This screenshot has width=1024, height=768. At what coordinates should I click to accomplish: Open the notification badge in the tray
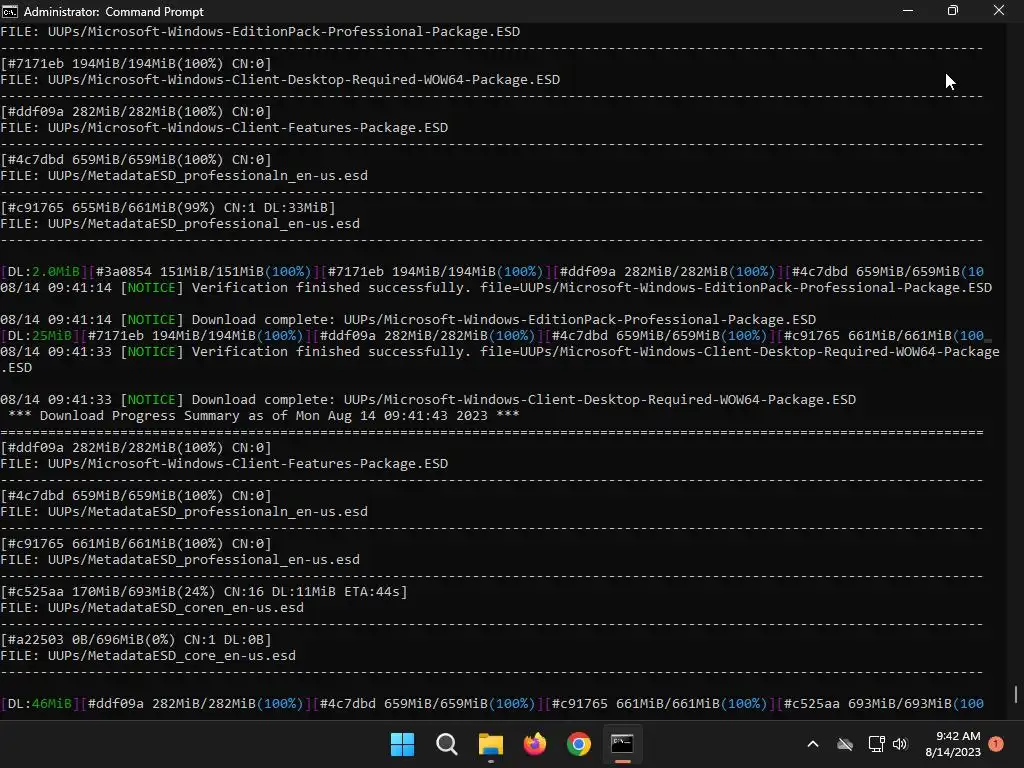(x=996, y=744)
